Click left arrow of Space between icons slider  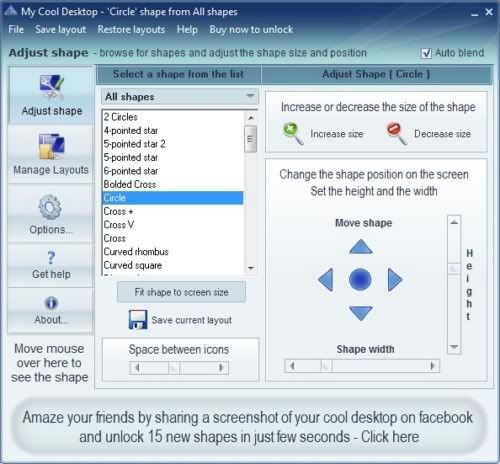(137, 368)
